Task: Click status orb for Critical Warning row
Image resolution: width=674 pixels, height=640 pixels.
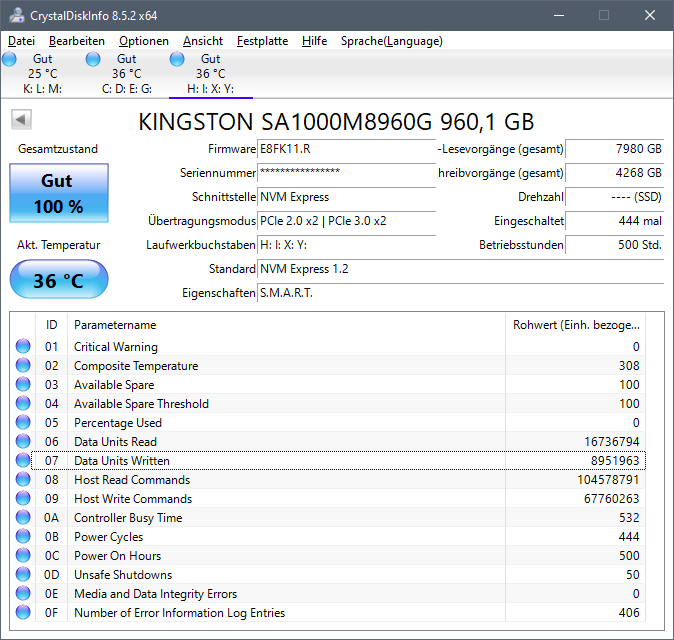Action: point(23,346)
